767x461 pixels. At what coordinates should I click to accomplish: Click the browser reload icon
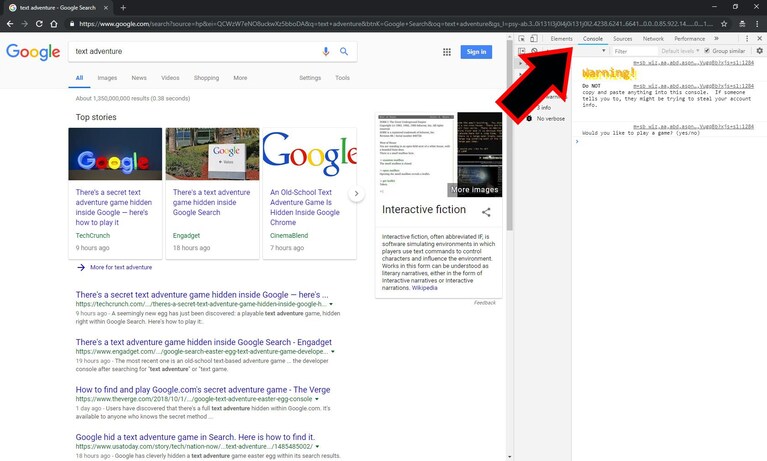(39, 23)
